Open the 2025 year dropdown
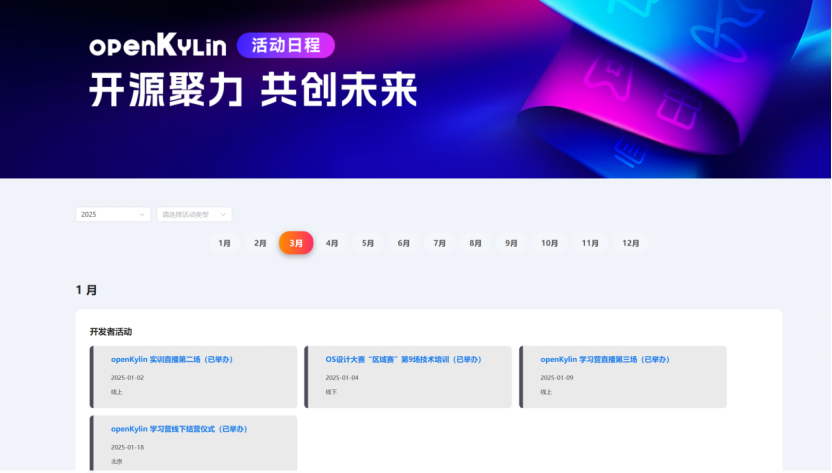The height and width of the screenshot is (473, 832). pyautogui.click(x=113, y=214)
